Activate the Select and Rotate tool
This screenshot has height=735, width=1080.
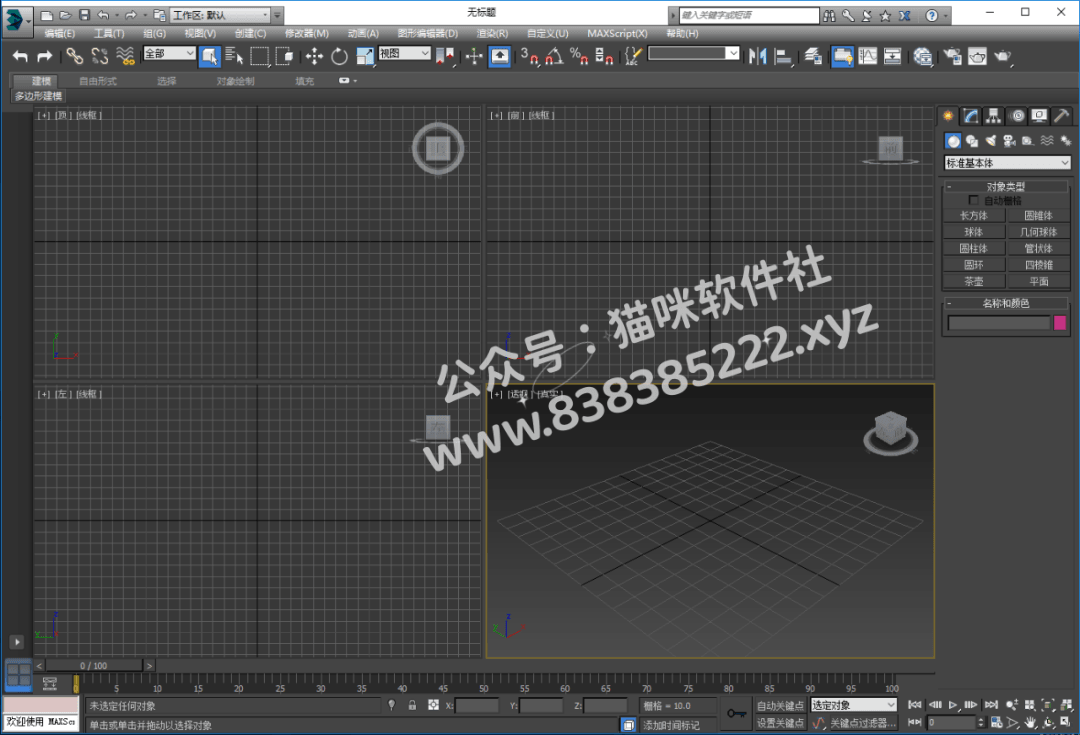339,56
